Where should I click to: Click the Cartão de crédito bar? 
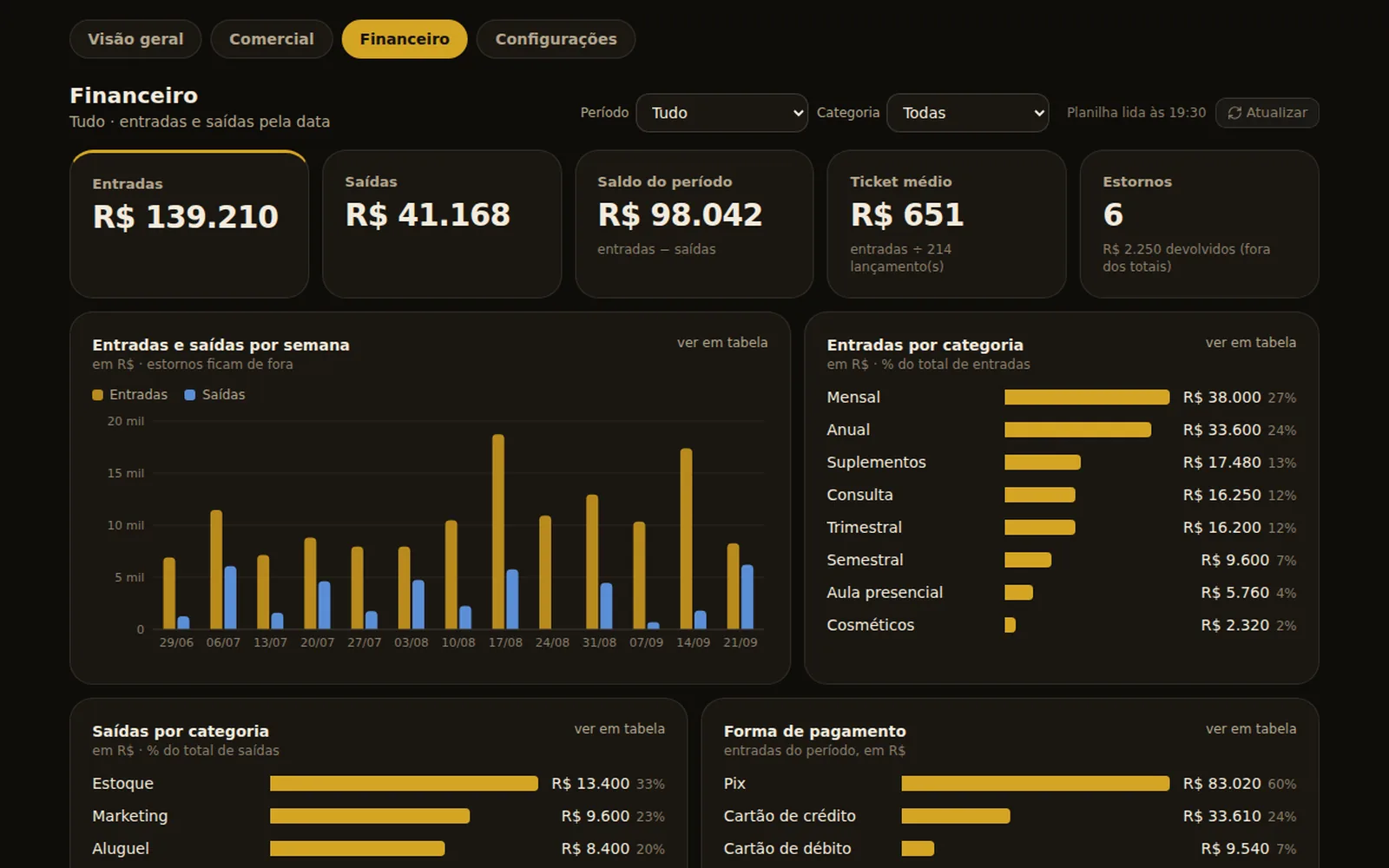(x=956, y=816)
